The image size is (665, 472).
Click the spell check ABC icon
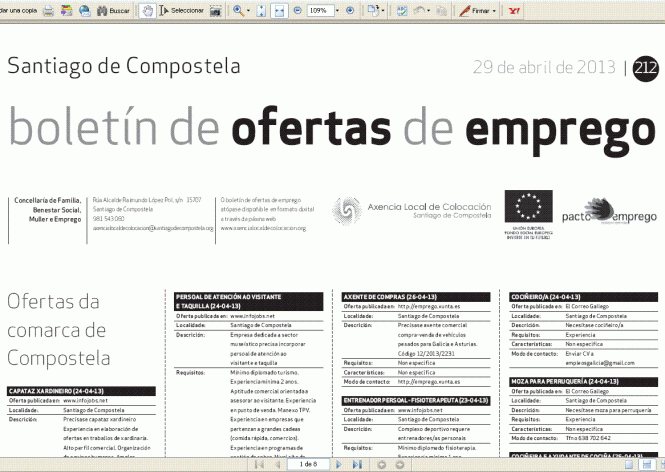click(401, 11)
